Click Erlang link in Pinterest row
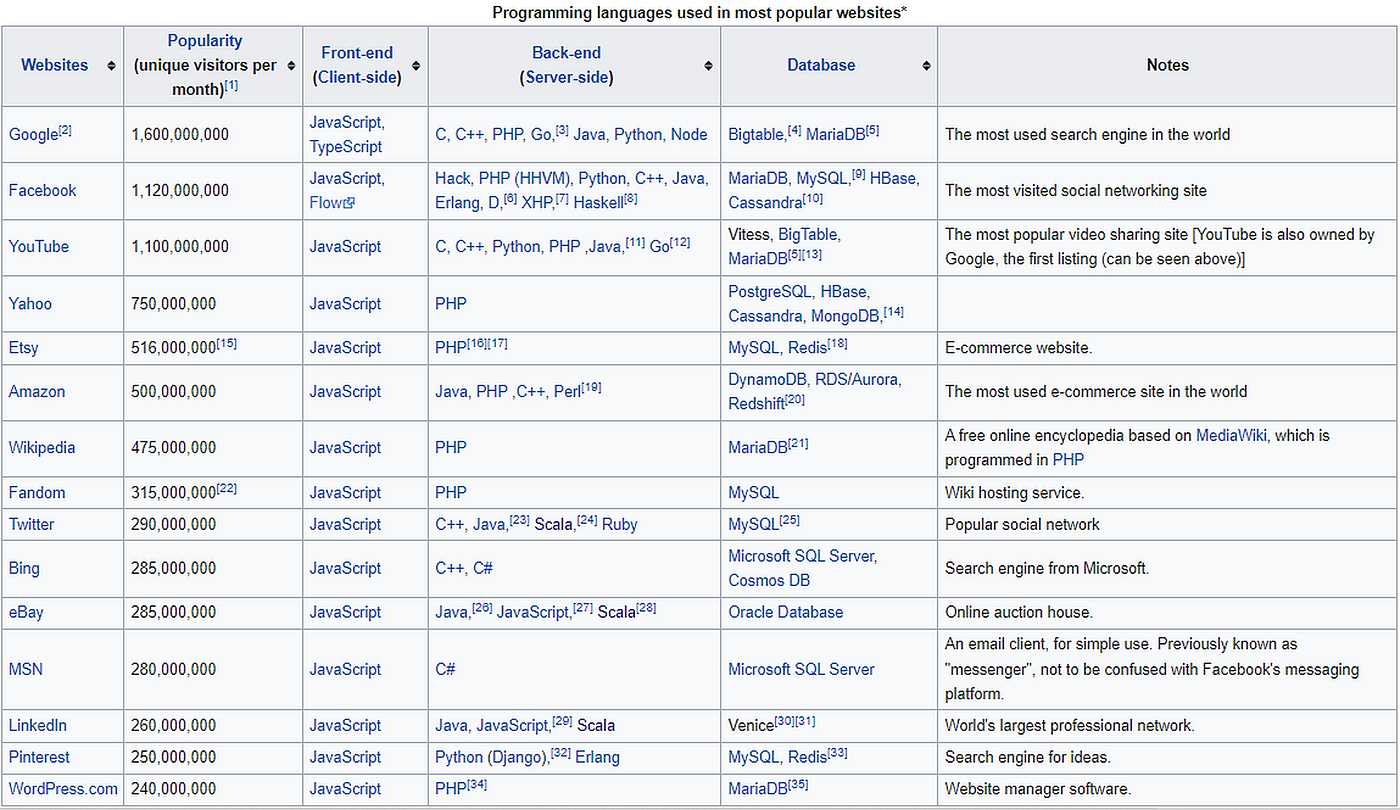Viewport: 1400px width, 810px height. point(597,758)
